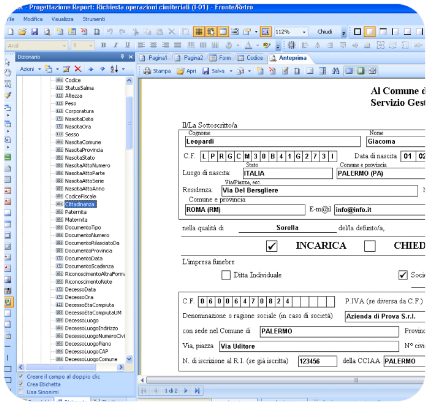Click the Italic formatting icon
This screenshot has width=429, height=405.
[116, 45]
